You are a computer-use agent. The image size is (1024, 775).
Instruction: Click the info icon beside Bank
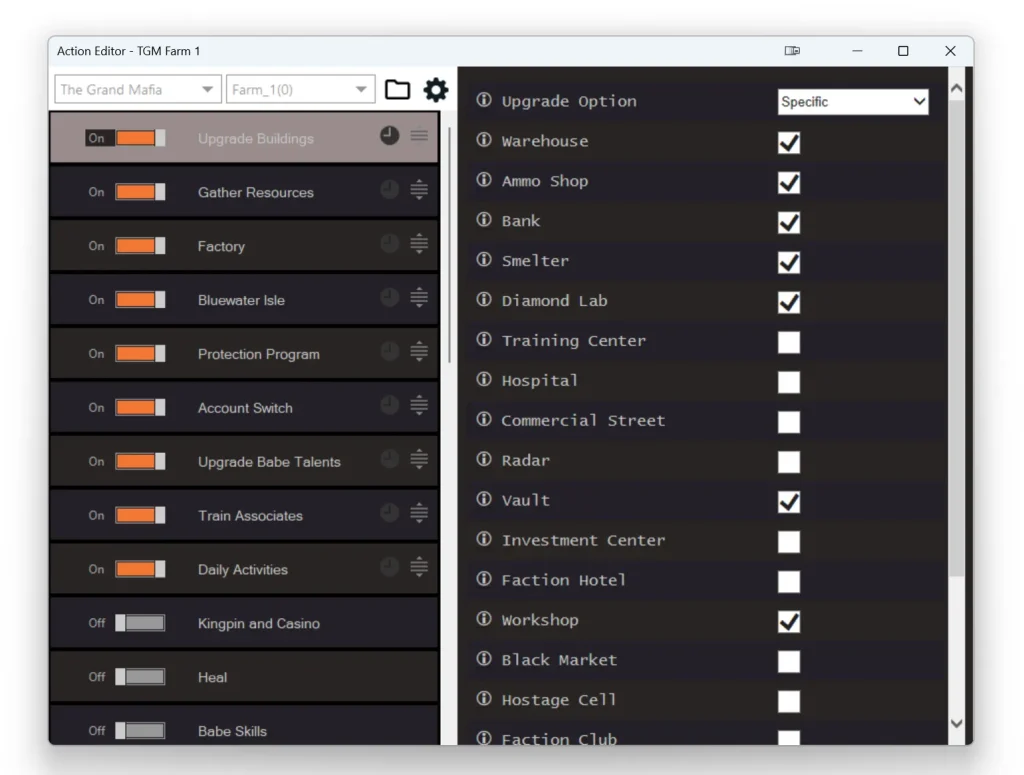(x=484, y=219)
